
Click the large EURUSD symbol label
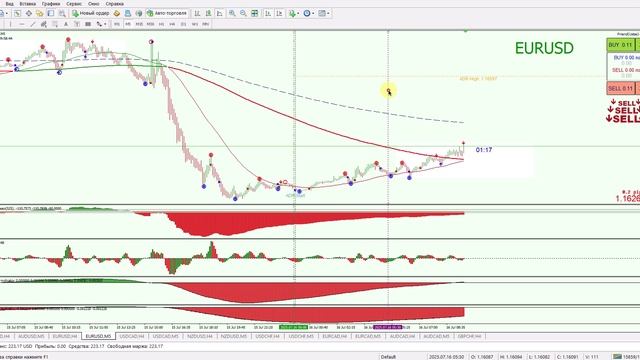tap(544, 48)
